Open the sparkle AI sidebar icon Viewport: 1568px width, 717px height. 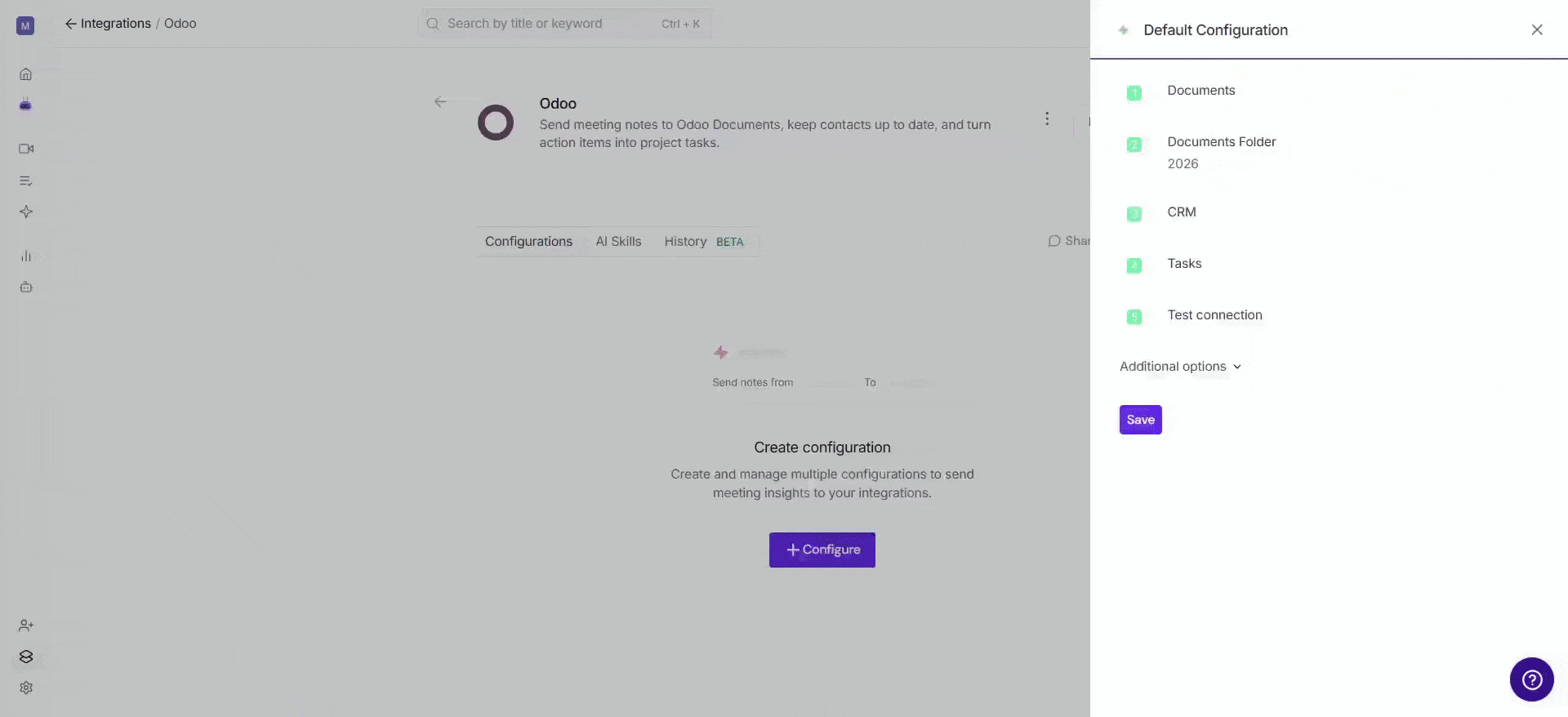pyautogui.click(x=26, y=212)
